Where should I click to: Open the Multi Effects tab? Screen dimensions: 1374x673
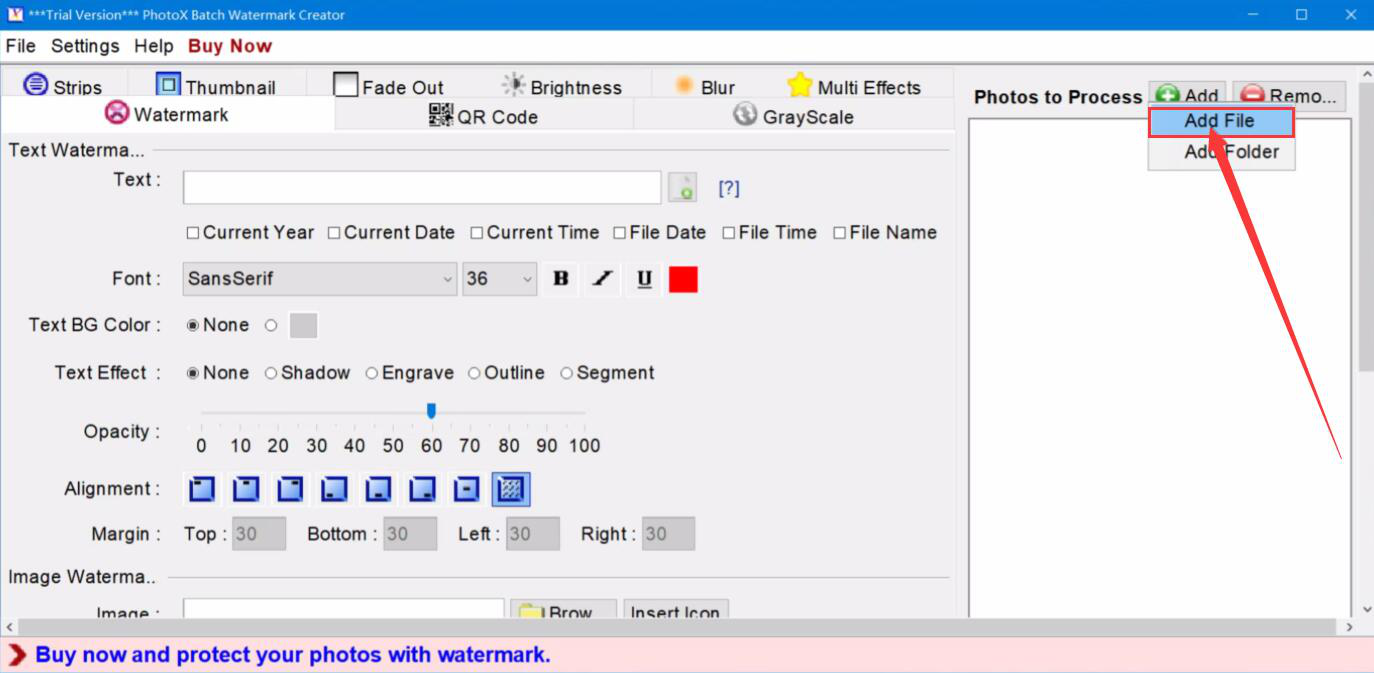[853, 86]
